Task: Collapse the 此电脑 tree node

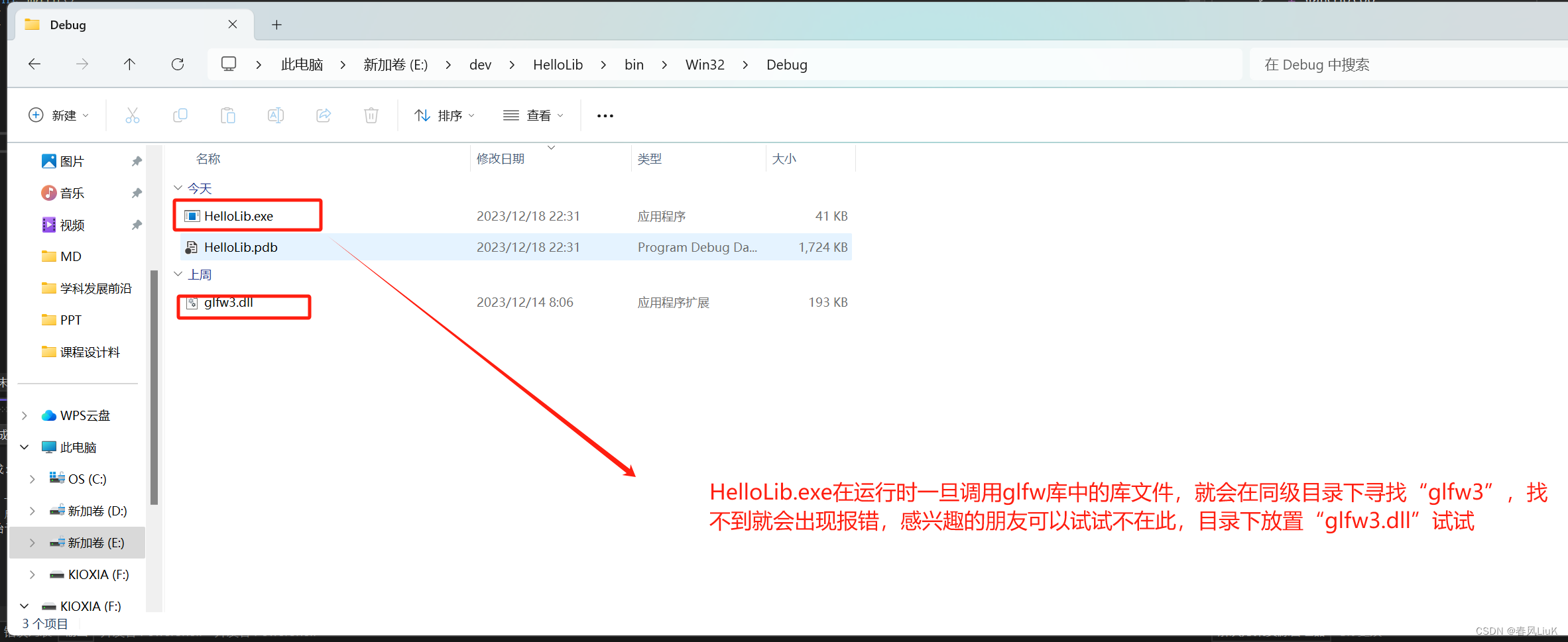Action: (x=25, y=447)
